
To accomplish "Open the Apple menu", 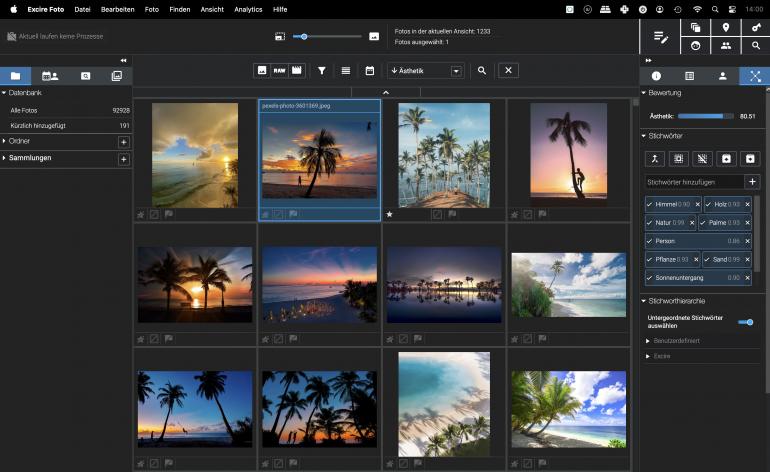I will [x=14, y=9].
